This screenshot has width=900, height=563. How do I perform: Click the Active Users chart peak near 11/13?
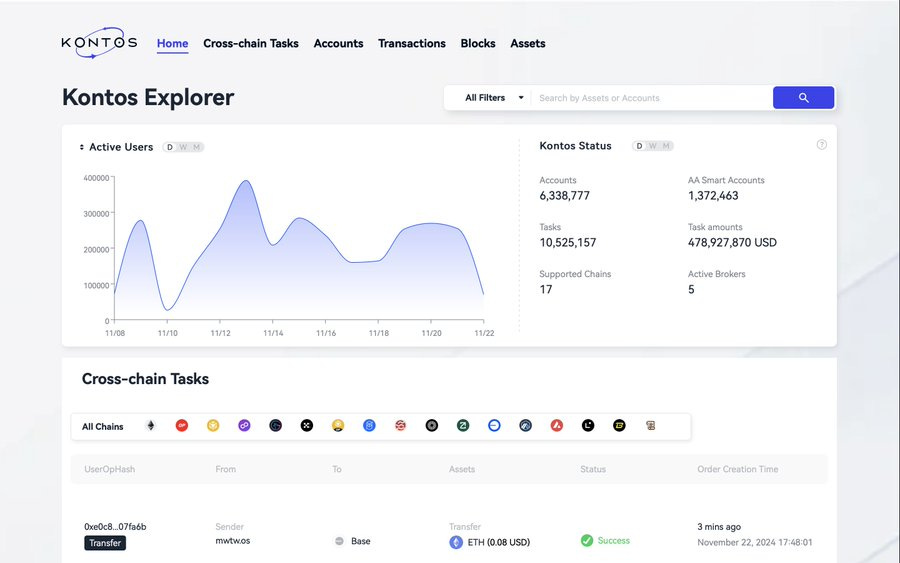click(246, 181)
